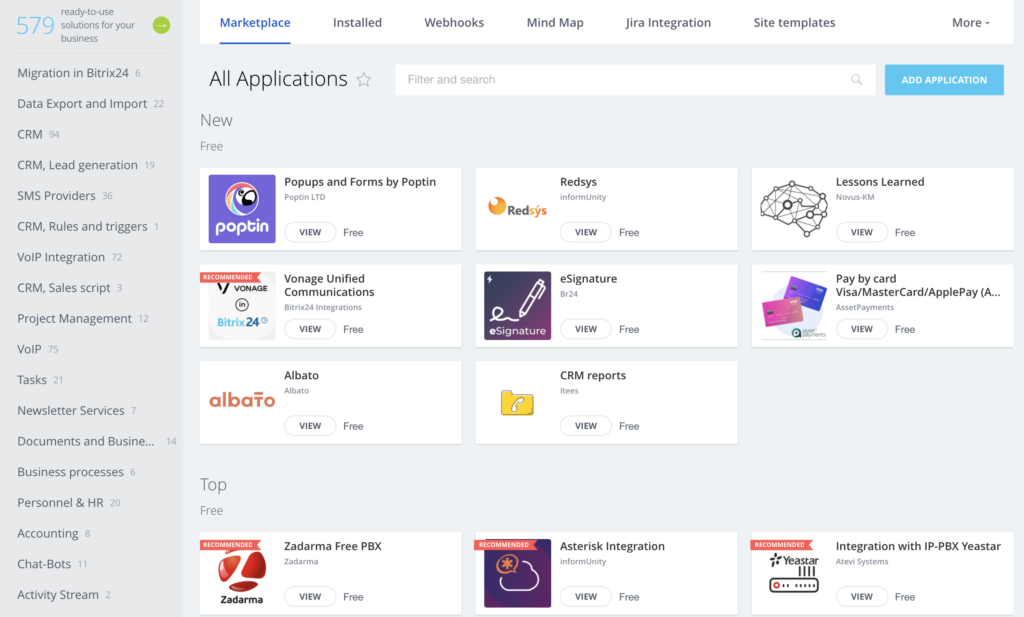Select the Zadarma Free PBX logo

242,574
